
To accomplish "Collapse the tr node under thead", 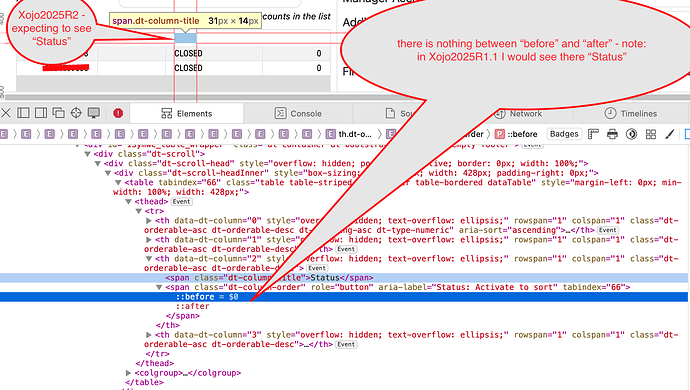I will [x=138, y=211].
